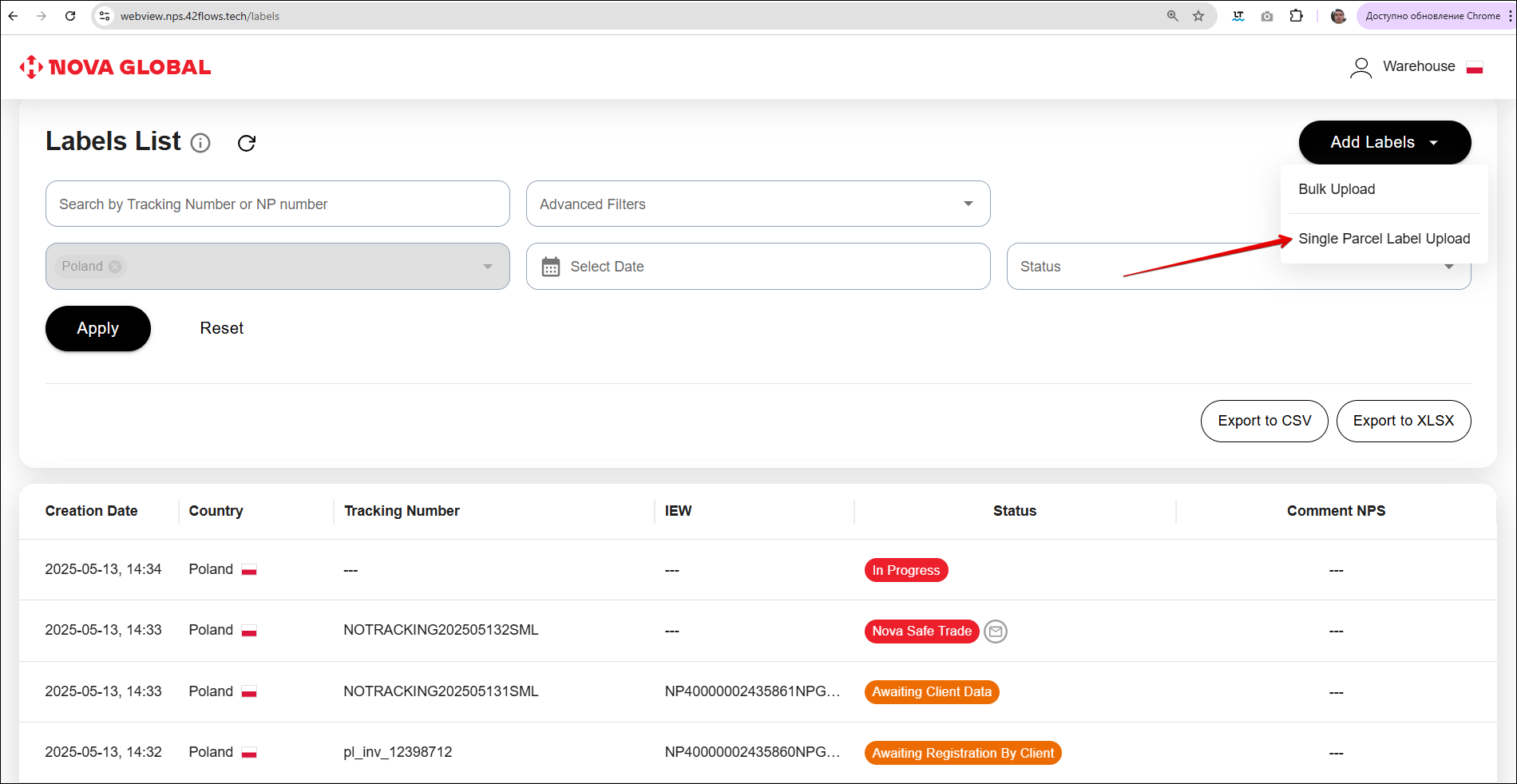1517x784 pixels.
Task: Click the Poland flag in the header
Action: coord(1475,68)
